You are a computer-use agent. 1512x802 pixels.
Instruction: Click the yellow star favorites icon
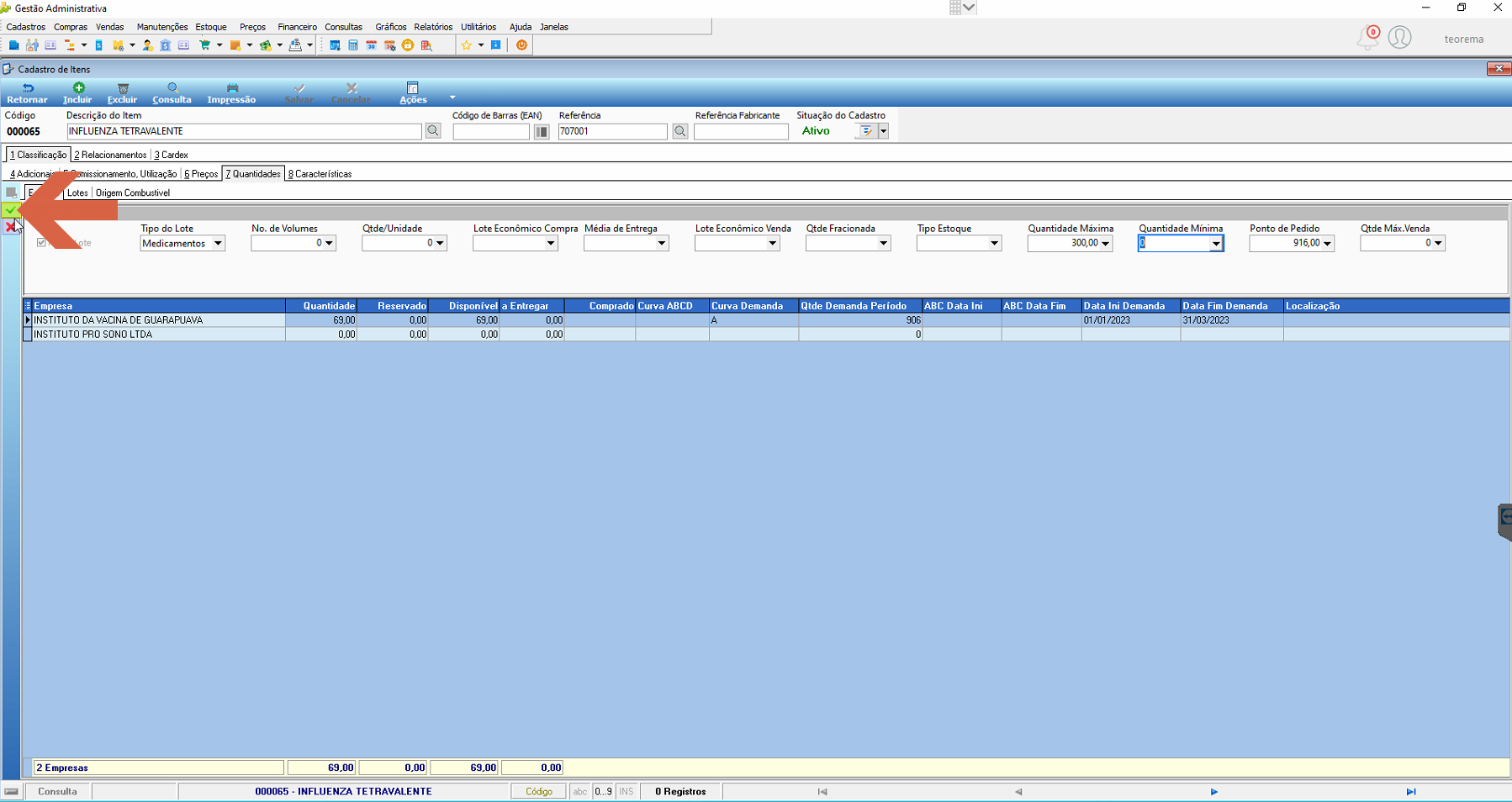(x=466, y=45)
